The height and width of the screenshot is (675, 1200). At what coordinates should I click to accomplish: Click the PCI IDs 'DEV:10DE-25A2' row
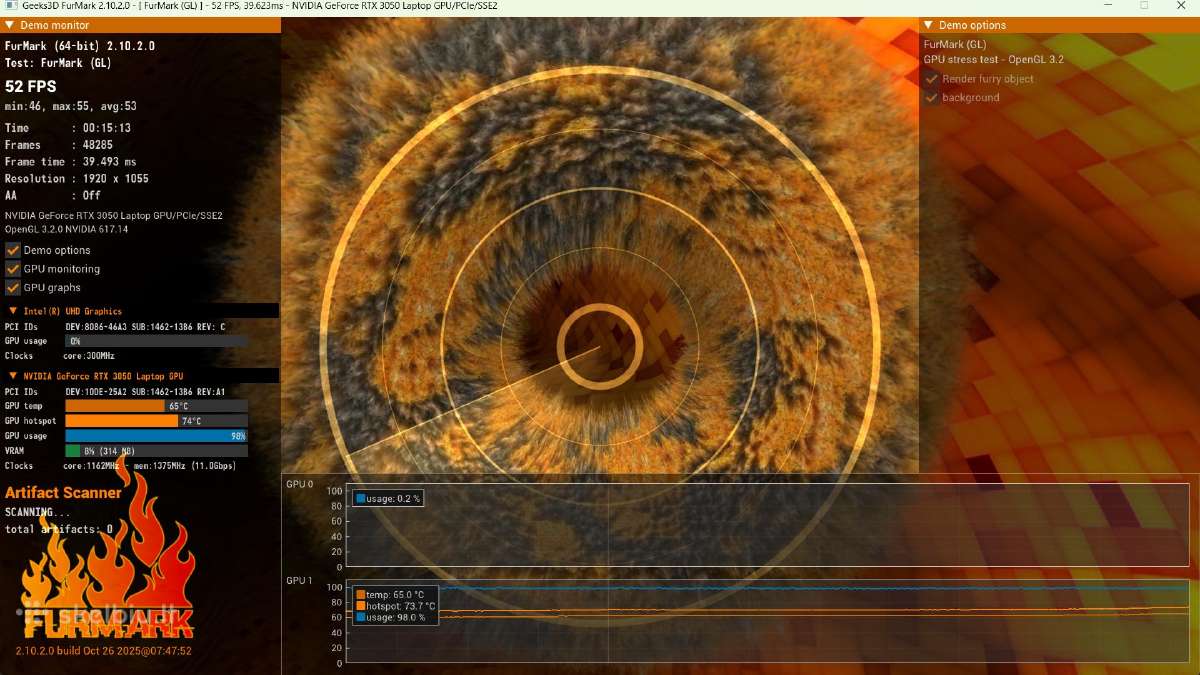(115, 392)
